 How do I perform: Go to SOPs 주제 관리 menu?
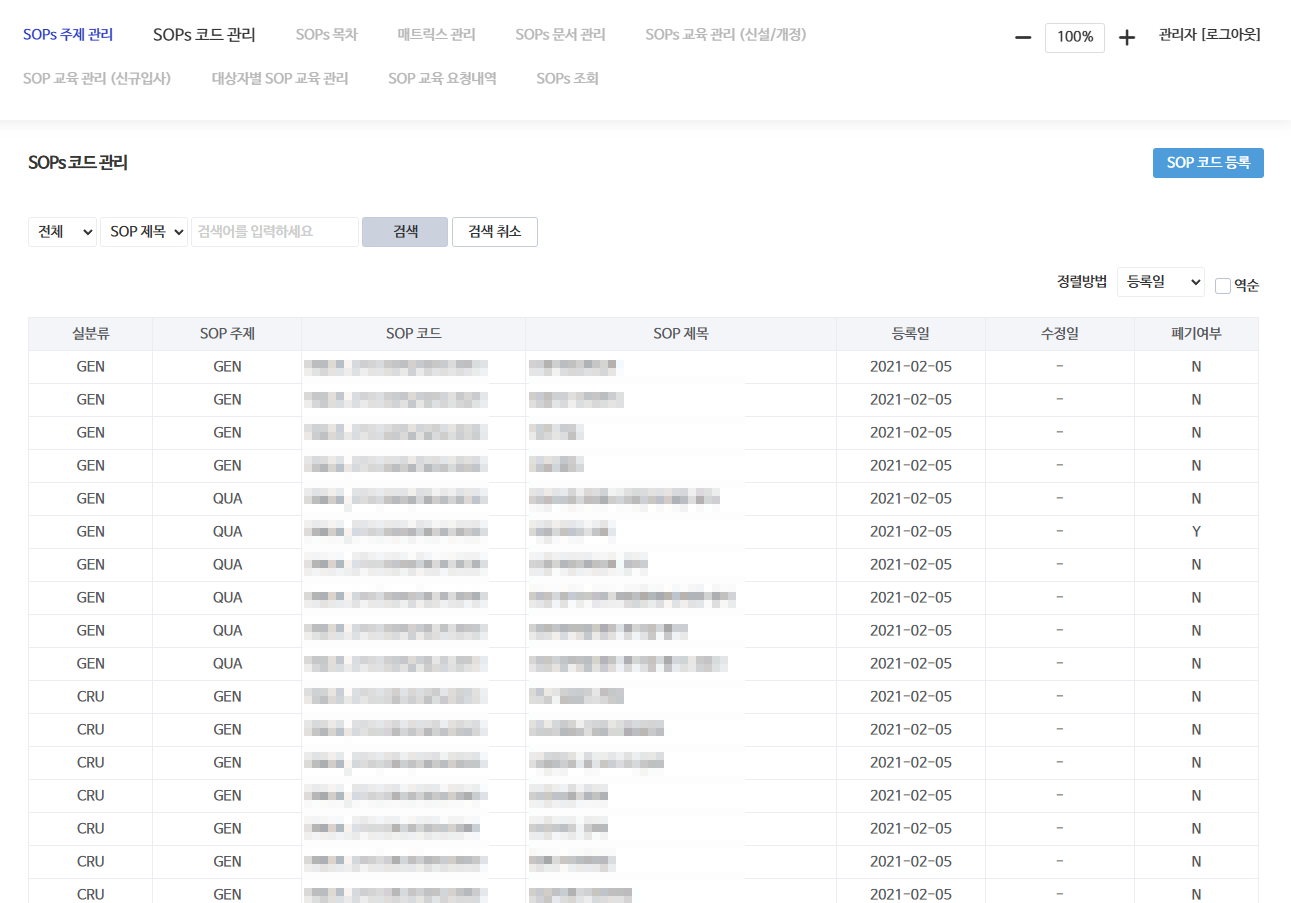(x=68, y=35)
